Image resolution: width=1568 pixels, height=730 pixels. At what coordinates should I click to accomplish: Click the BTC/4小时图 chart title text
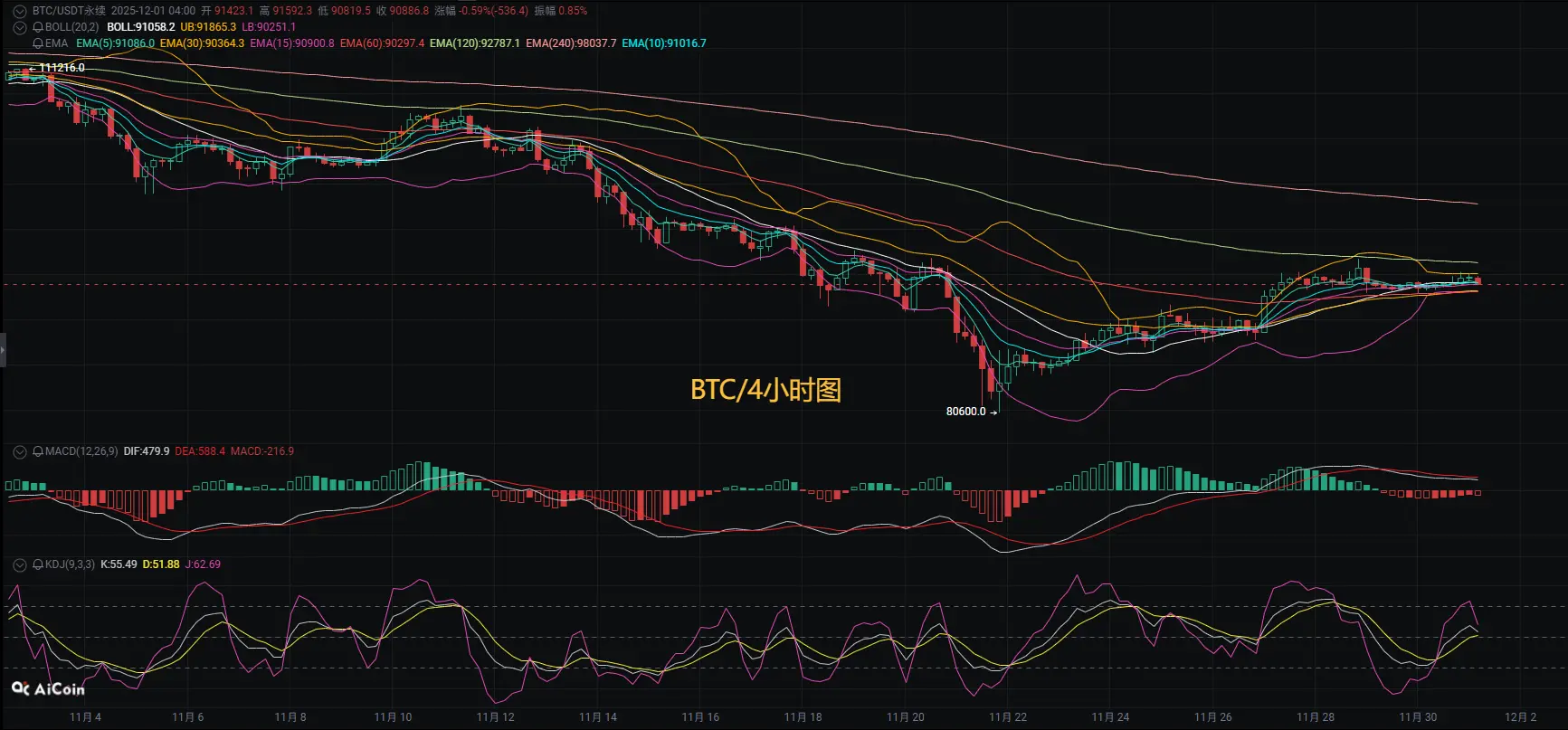pyautogui.click(x=765, y=390)
